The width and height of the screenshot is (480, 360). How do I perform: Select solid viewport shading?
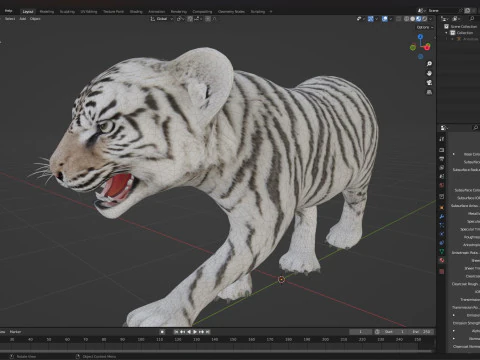413,19
